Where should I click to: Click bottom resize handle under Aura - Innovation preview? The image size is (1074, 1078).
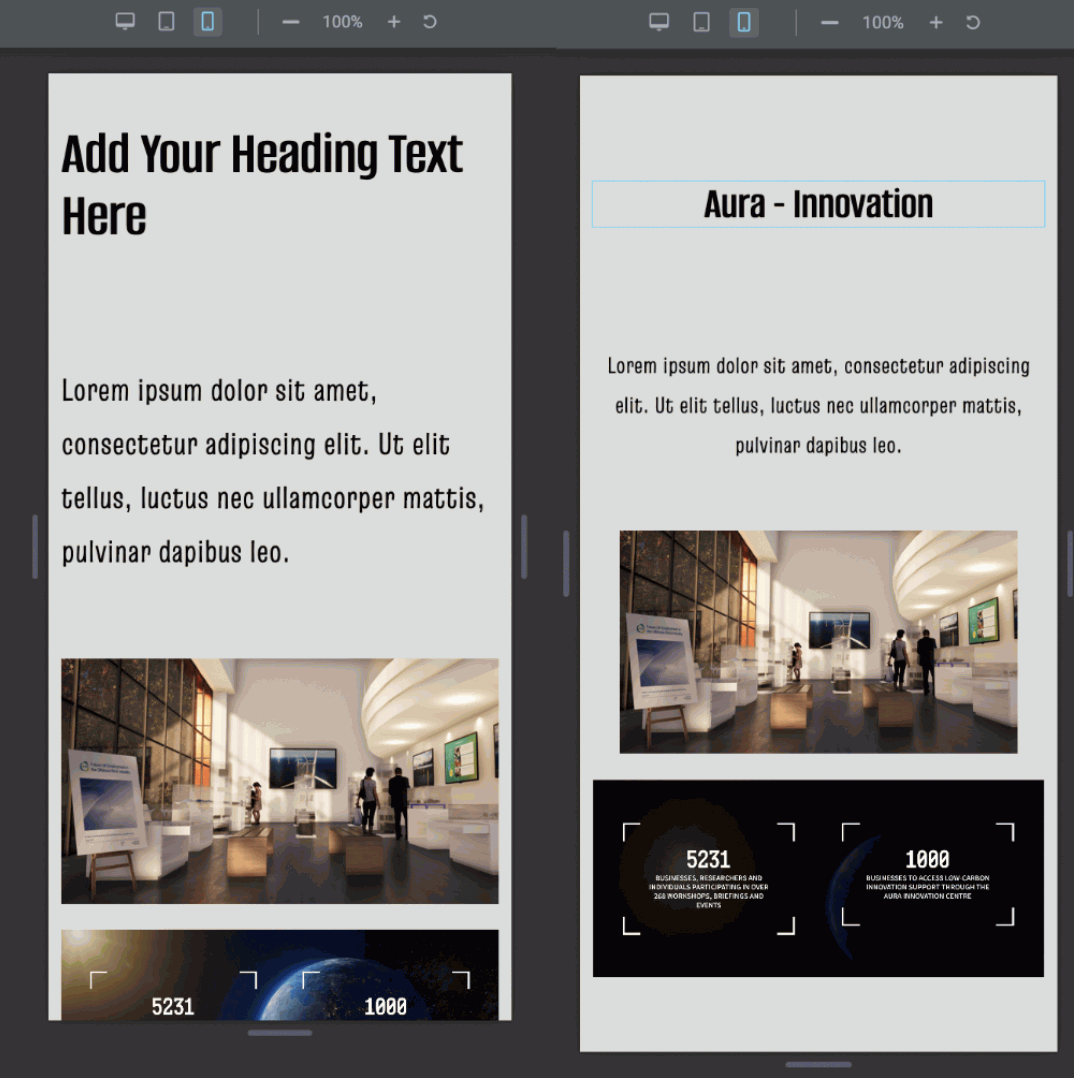818,1065
